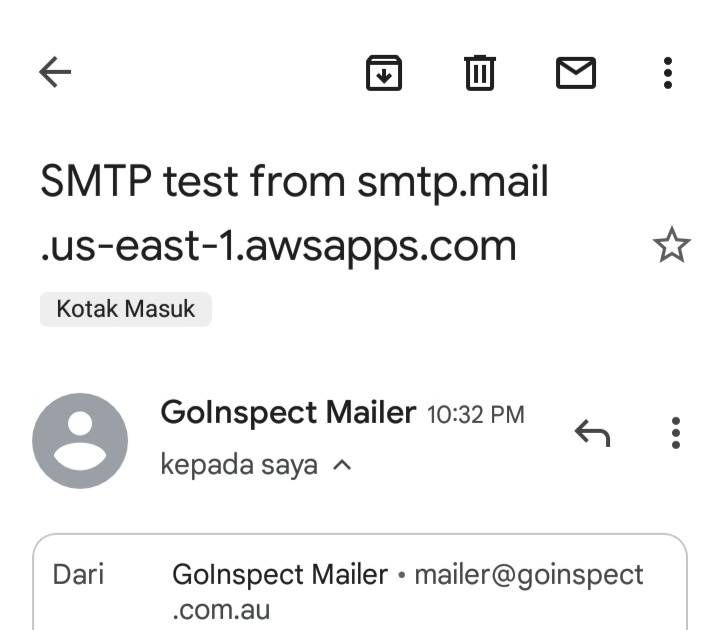Click the mailer@goinspect.com.au email address

529,575
